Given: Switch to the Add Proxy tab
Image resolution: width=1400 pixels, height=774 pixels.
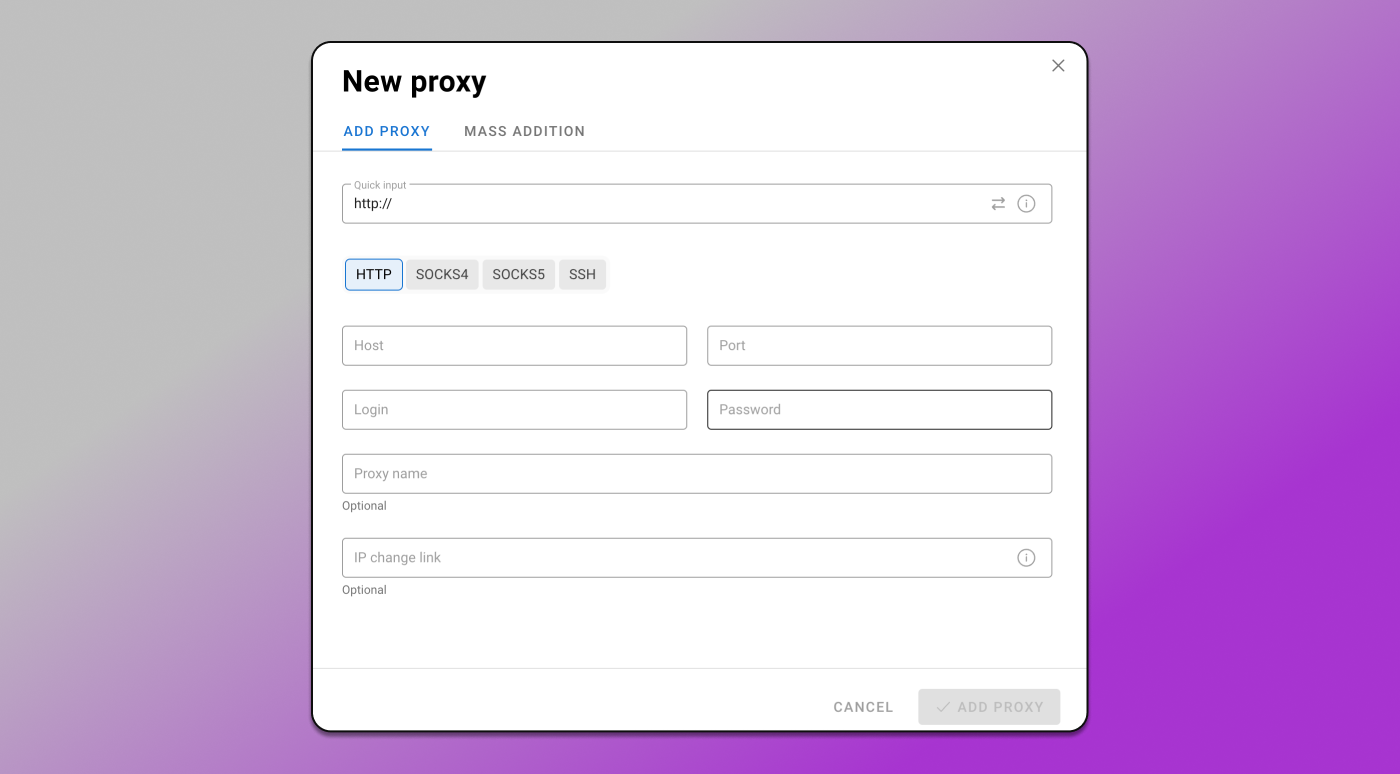Looking at the screenshot, I should (x=387, y=131).
